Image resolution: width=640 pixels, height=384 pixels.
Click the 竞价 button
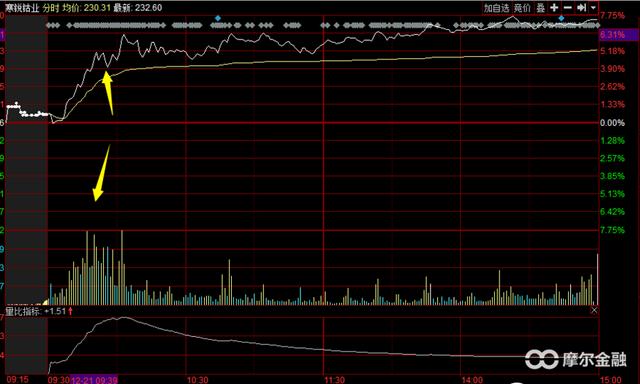click(x=522, y=7)
